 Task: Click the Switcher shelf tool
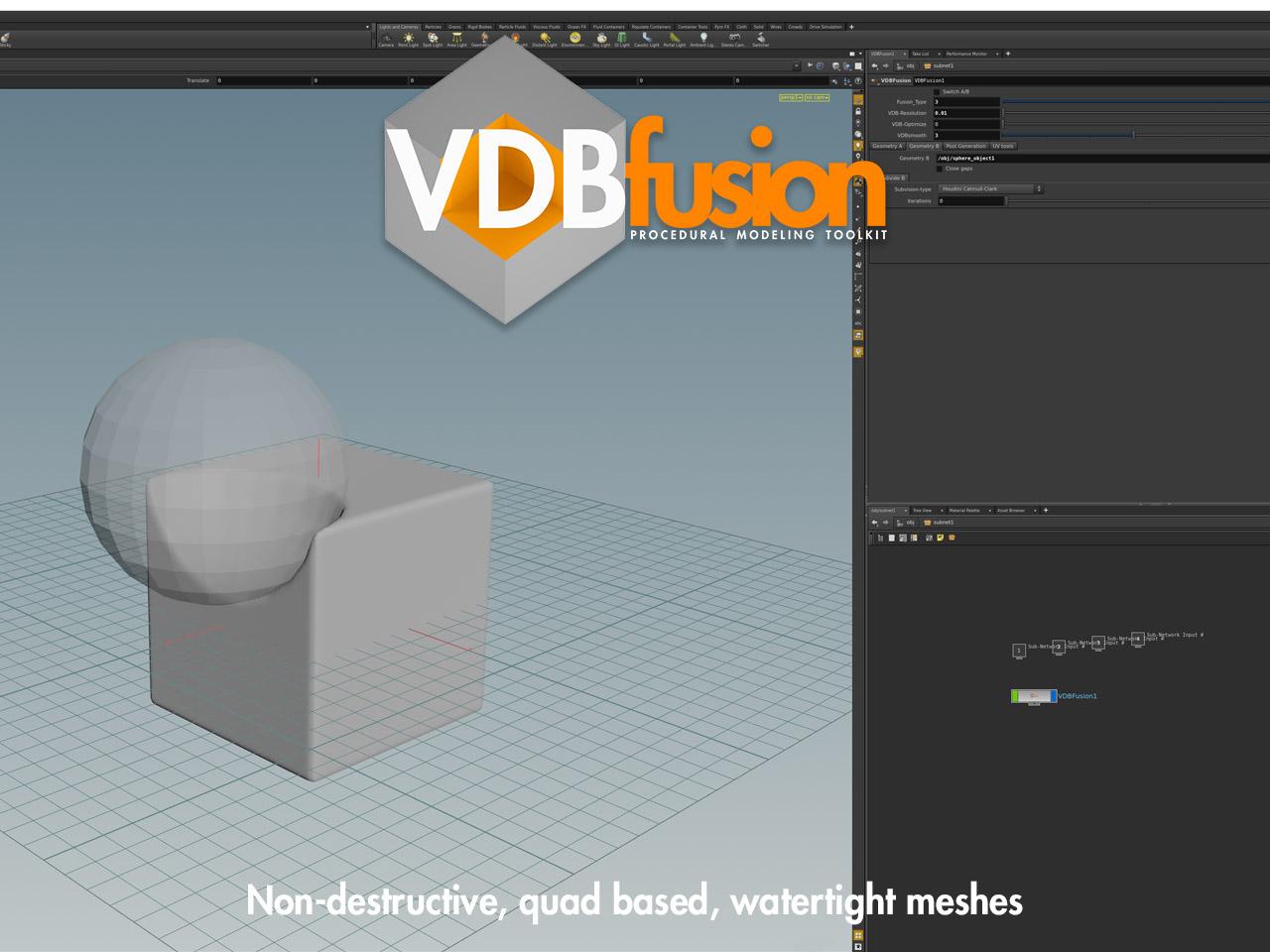point(760,39)
